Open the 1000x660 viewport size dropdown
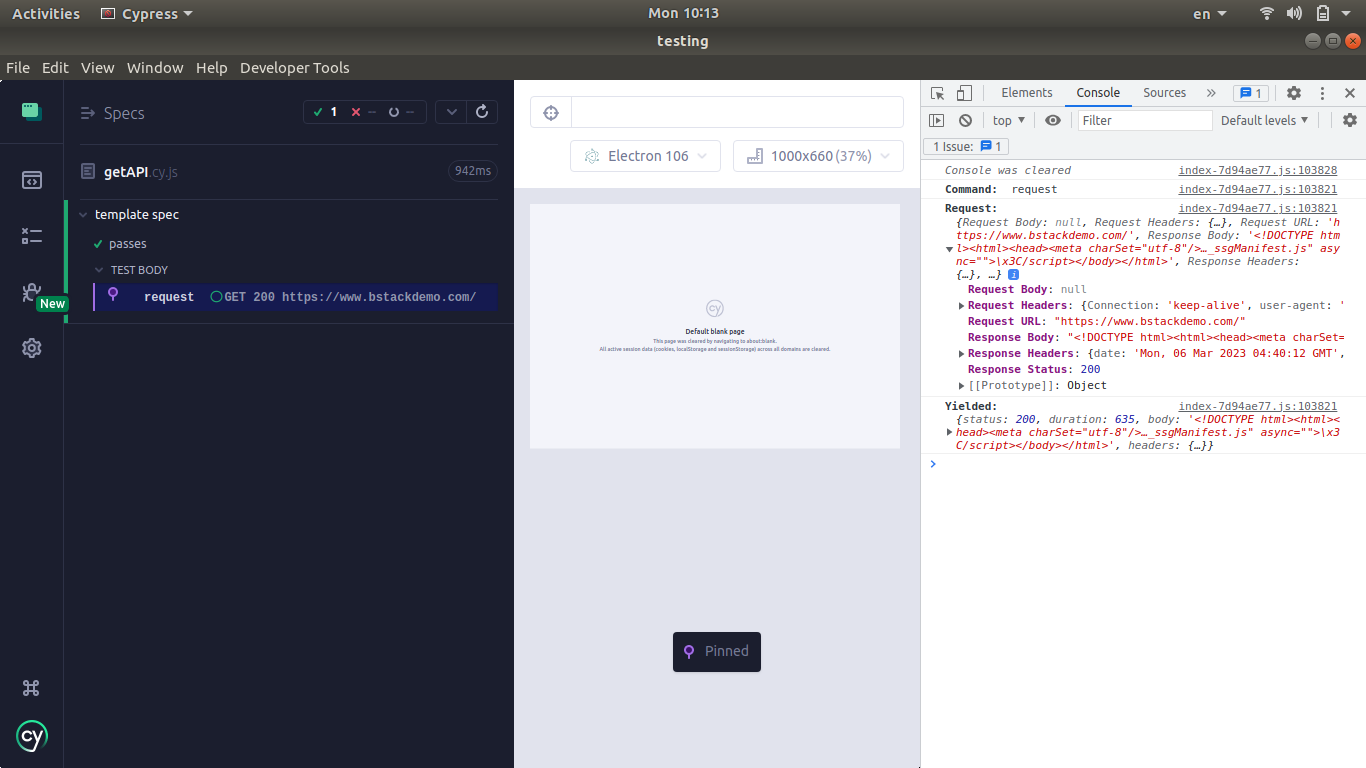 coord(818,156)
